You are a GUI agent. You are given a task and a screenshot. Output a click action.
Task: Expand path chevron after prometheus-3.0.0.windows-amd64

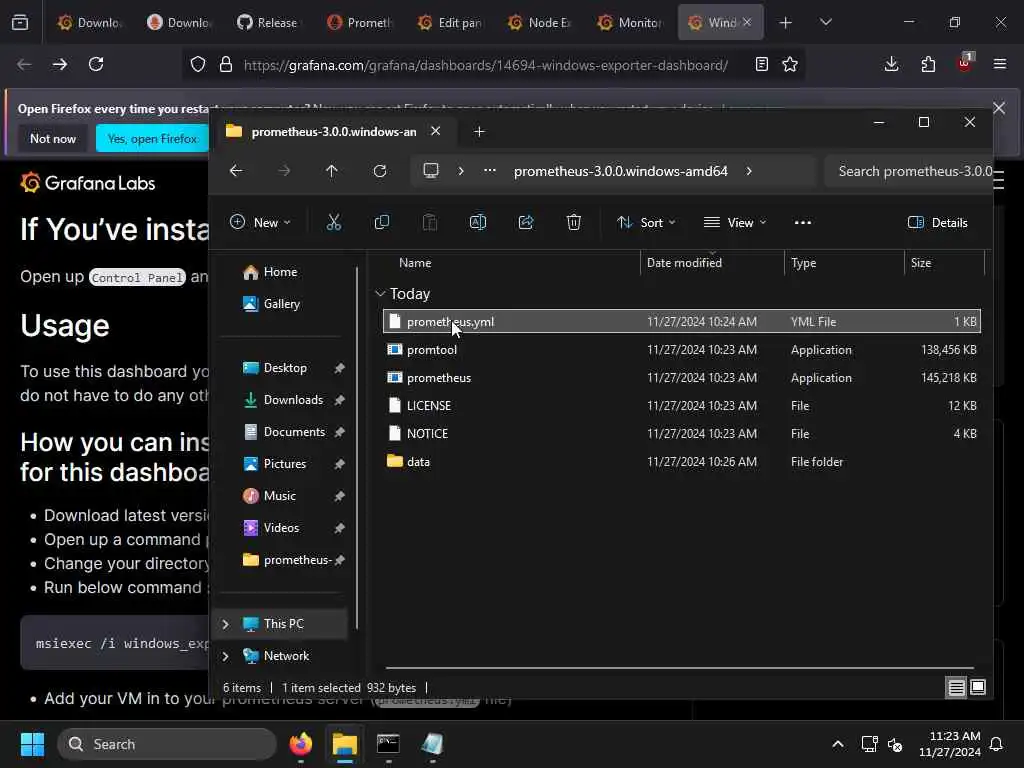tap(749, 171)
